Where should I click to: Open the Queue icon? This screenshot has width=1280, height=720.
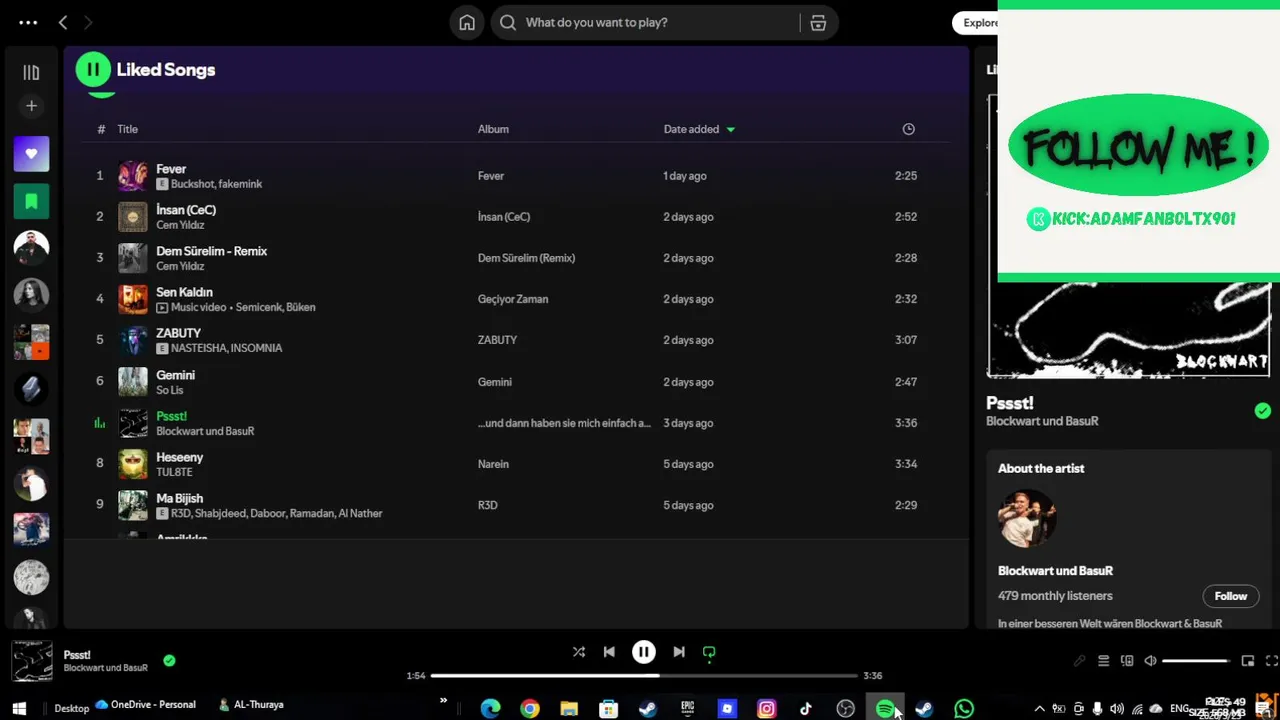click(x=1104, y=661)
